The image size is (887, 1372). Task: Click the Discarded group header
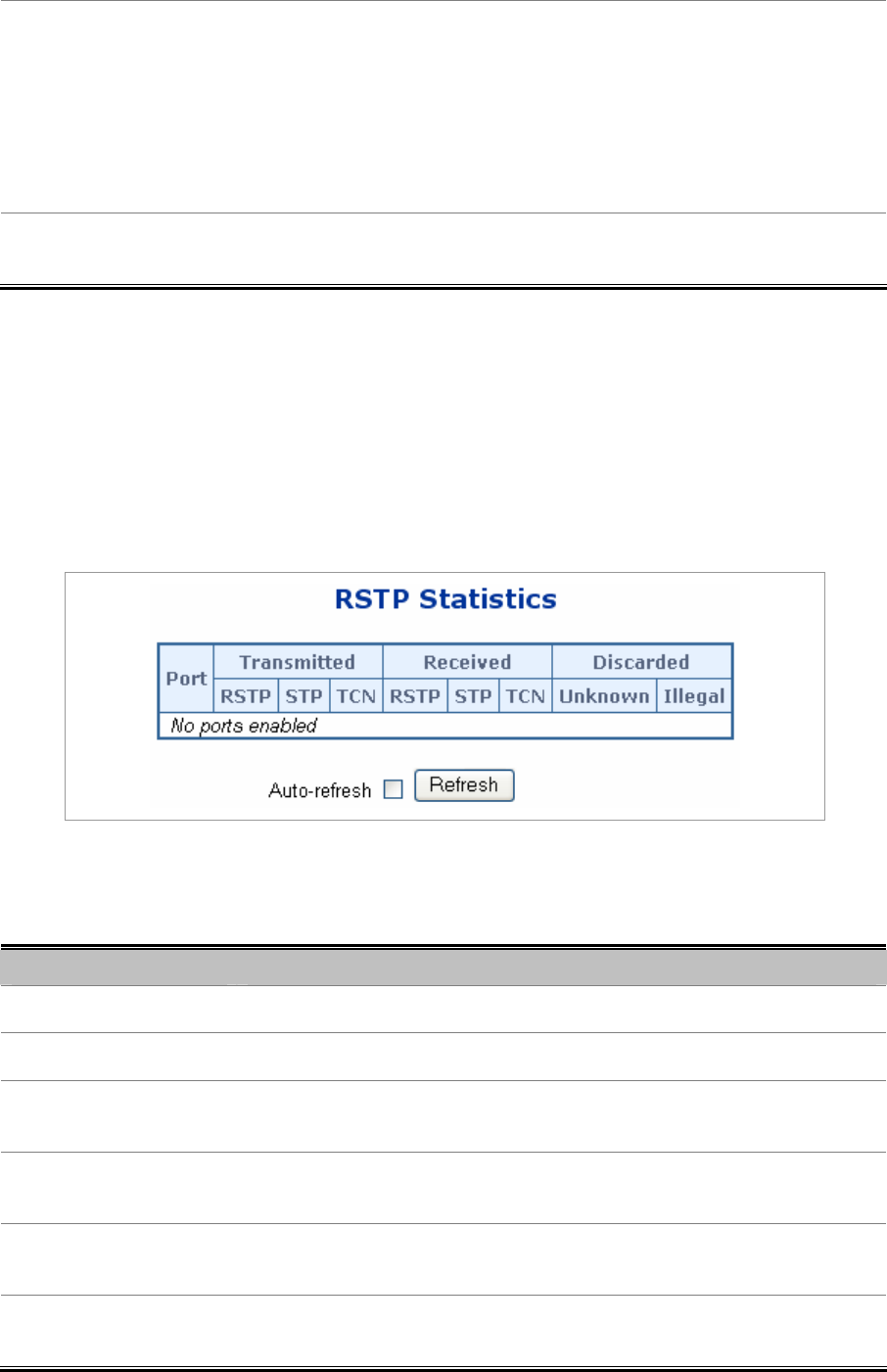641,662
